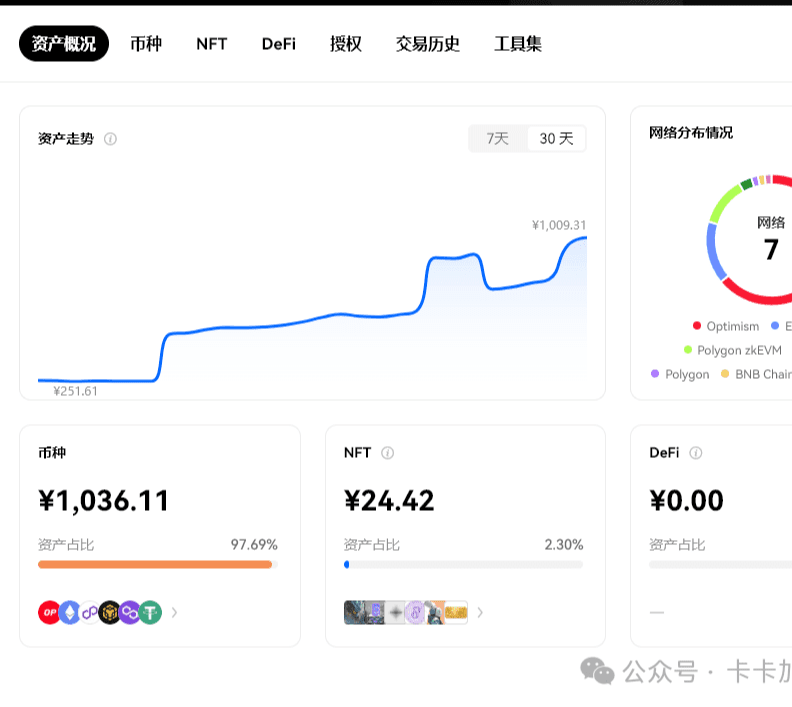This screenshot has height=707, width=792.
Task: Click the network count 7 in the donut
Action: (771, 249)
